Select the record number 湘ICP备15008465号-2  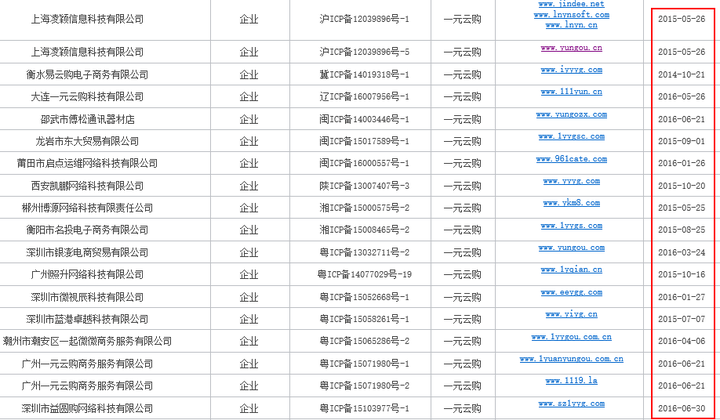pos(364,230)
